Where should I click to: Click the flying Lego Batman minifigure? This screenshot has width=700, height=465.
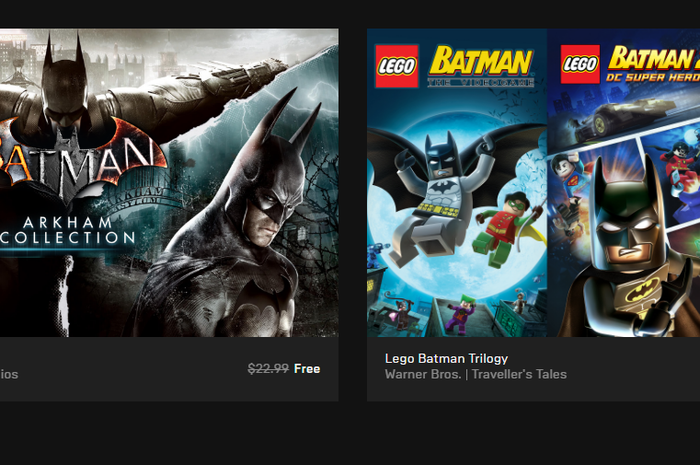(442, 196)
